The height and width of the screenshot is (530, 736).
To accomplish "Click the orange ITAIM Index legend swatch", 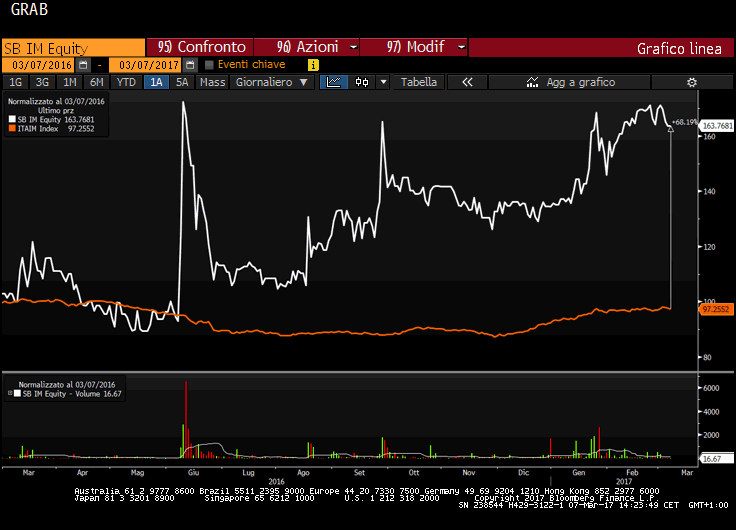I will click(12, 129).
